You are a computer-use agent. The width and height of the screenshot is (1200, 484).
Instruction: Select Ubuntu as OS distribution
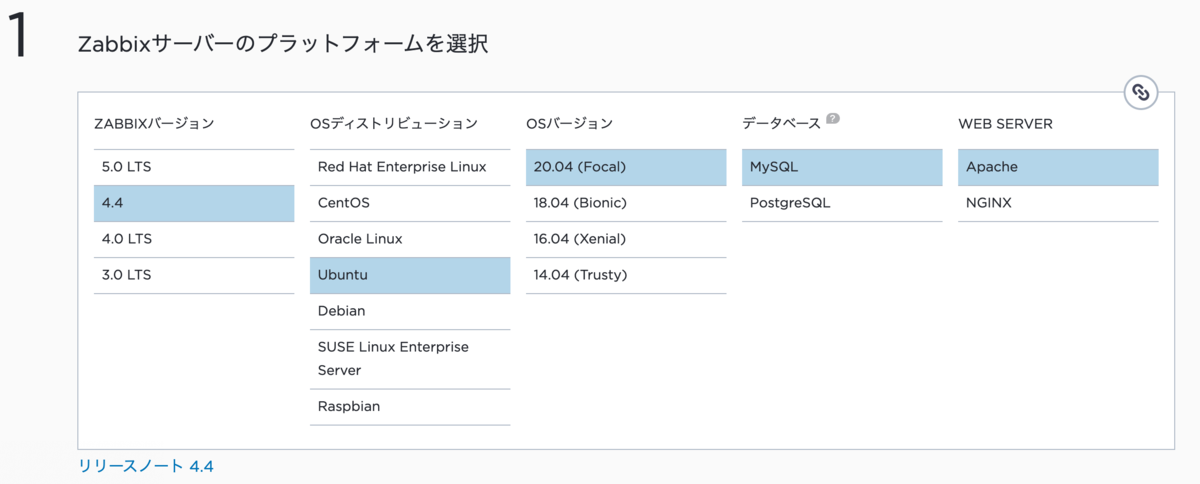(410, 275)
